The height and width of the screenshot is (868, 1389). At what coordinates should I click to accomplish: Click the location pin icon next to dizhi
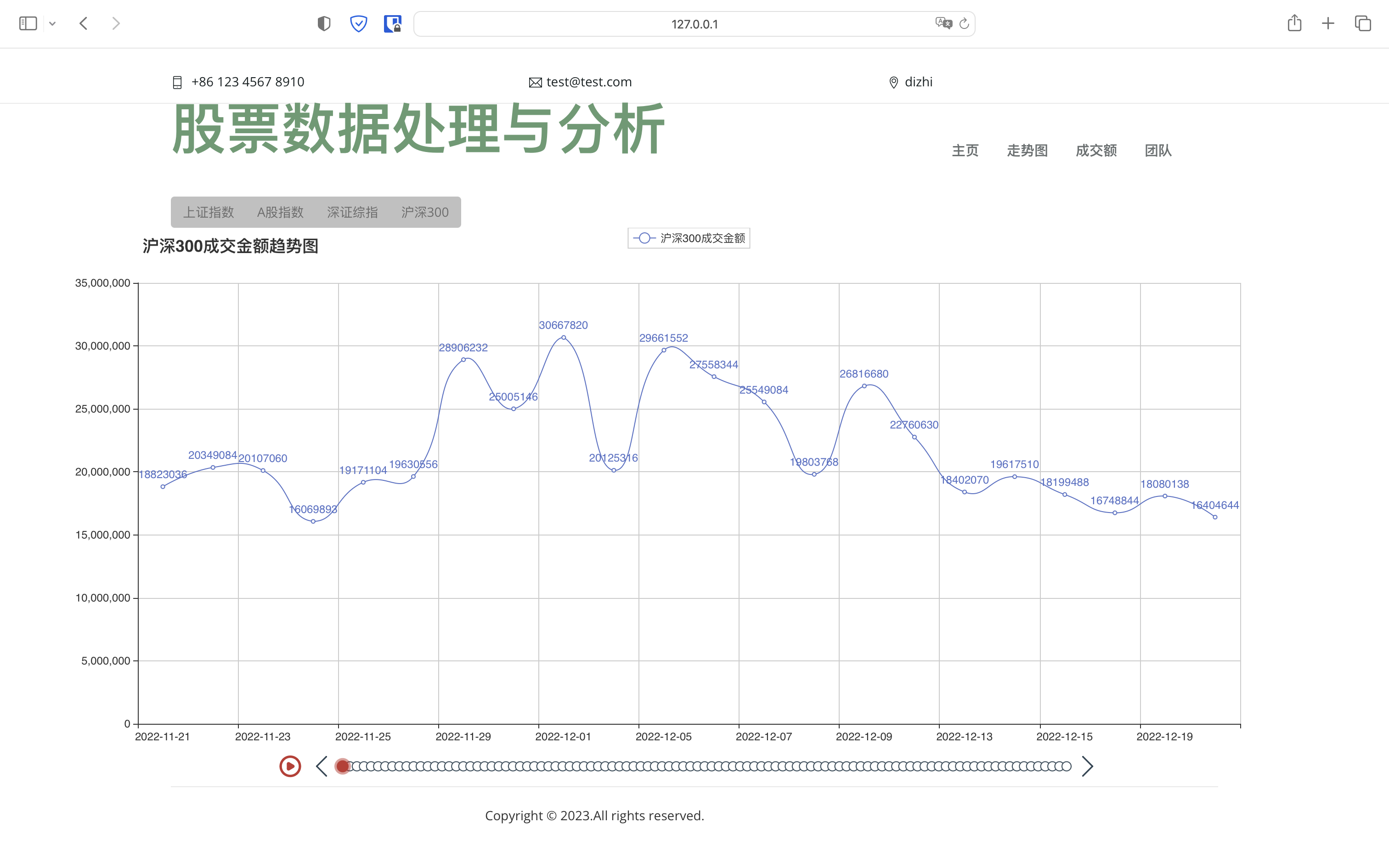(894, 82)
